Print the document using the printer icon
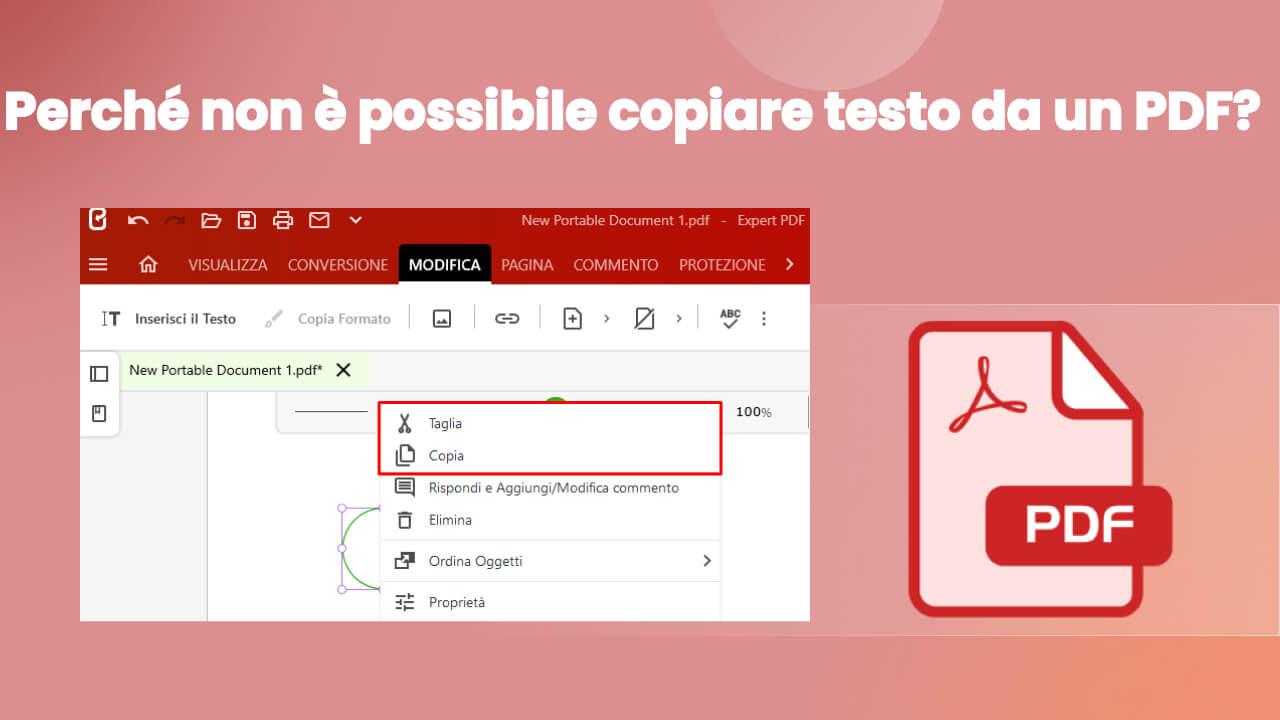This screenshot has height=720, width=1280. click(283, 220)
